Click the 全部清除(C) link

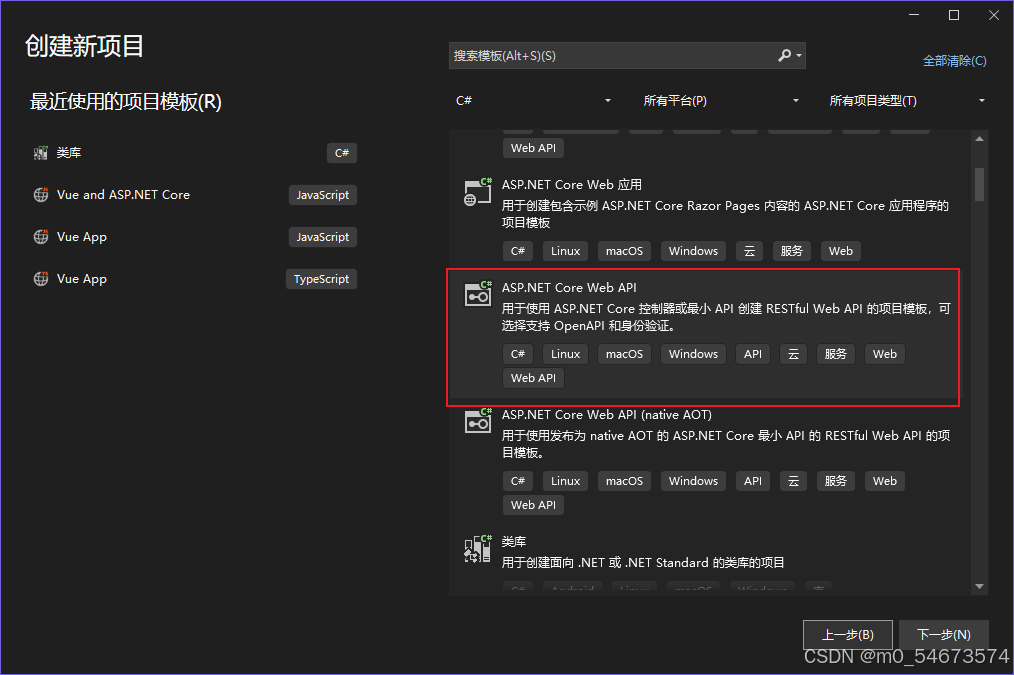point(955,61)
